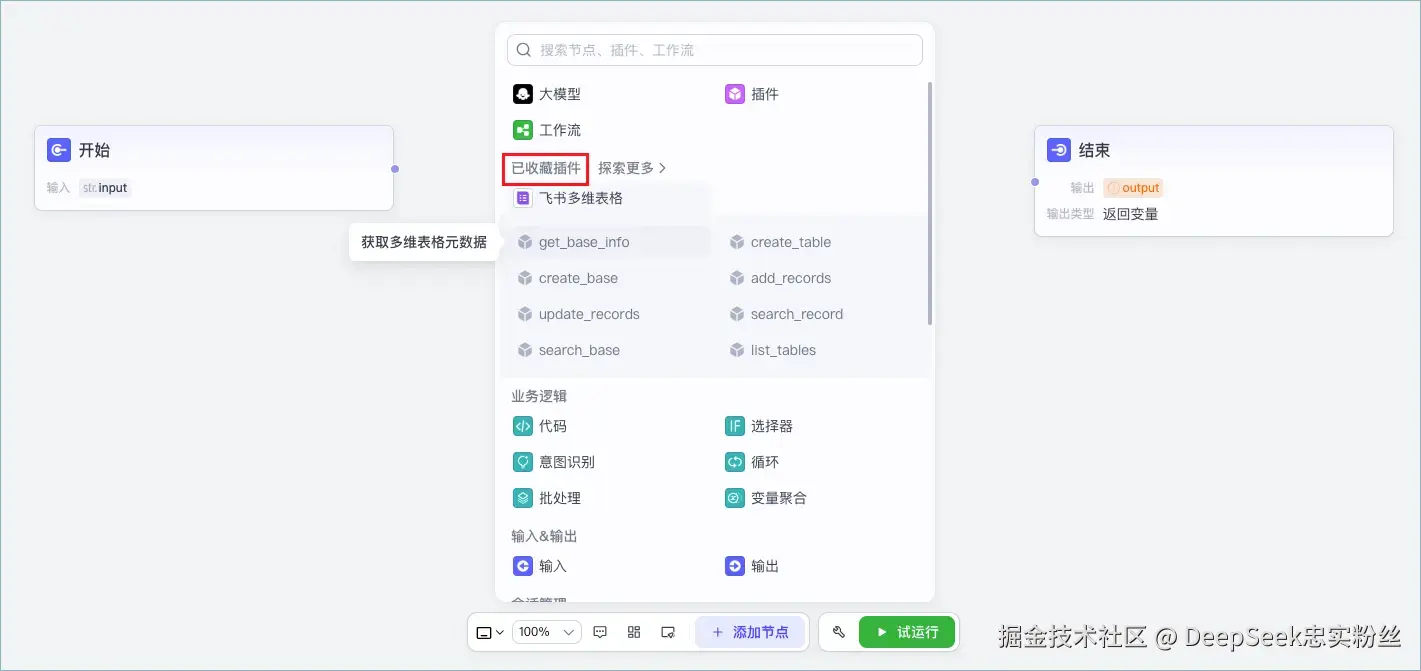Click the 结束 node input port

tap(1035, 182)
